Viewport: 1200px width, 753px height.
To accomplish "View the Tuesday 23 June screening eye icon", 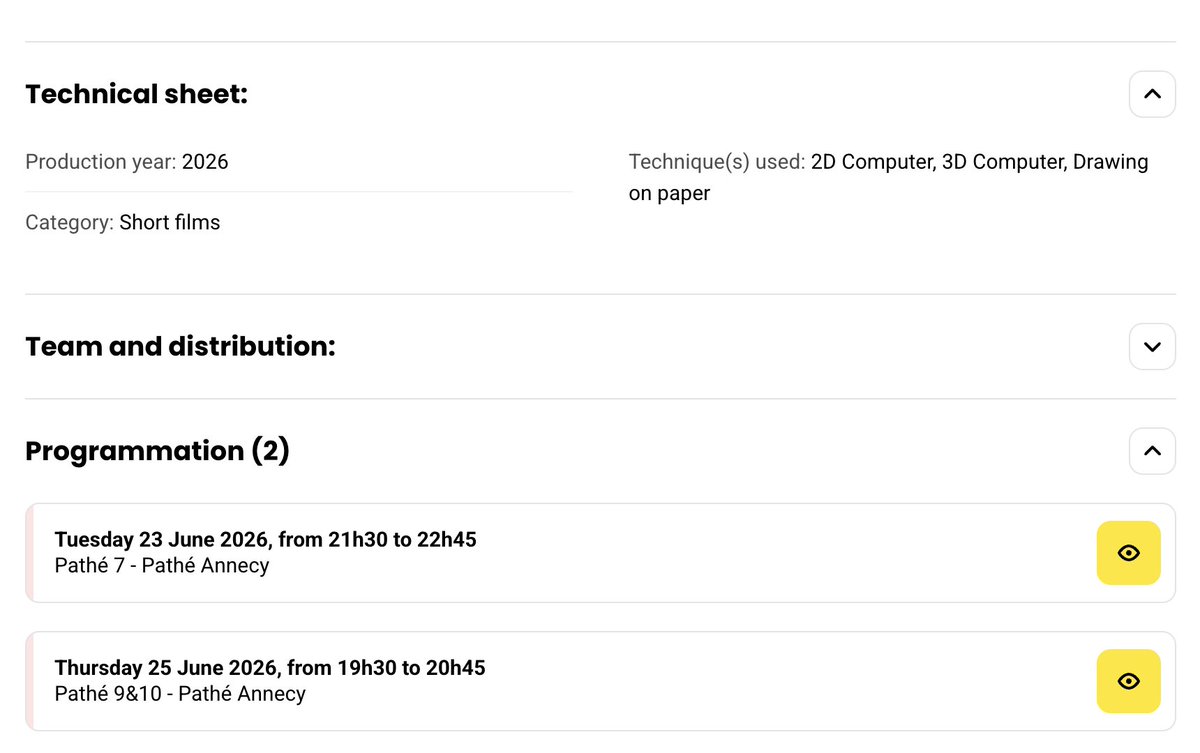I will coord(1129,553).
